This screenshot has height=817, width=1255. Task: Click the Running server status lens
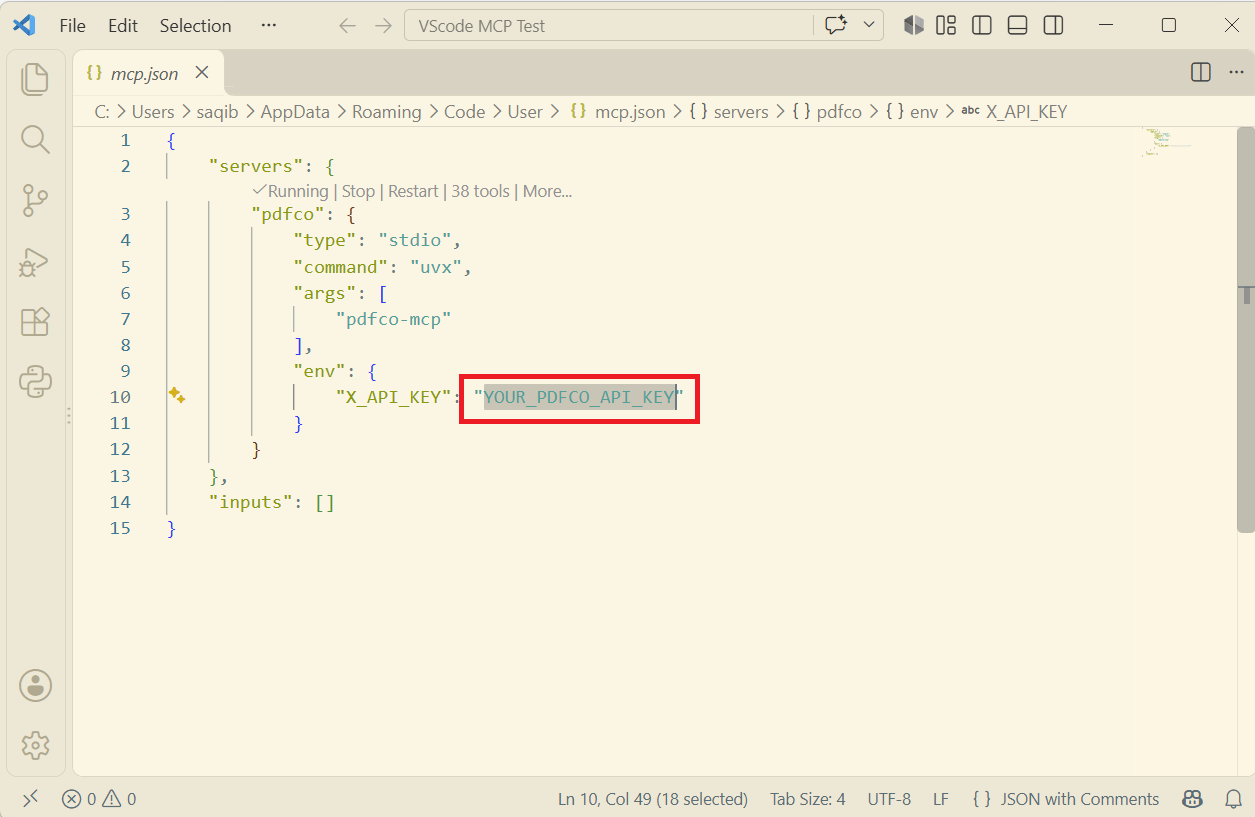click(290, 191)
